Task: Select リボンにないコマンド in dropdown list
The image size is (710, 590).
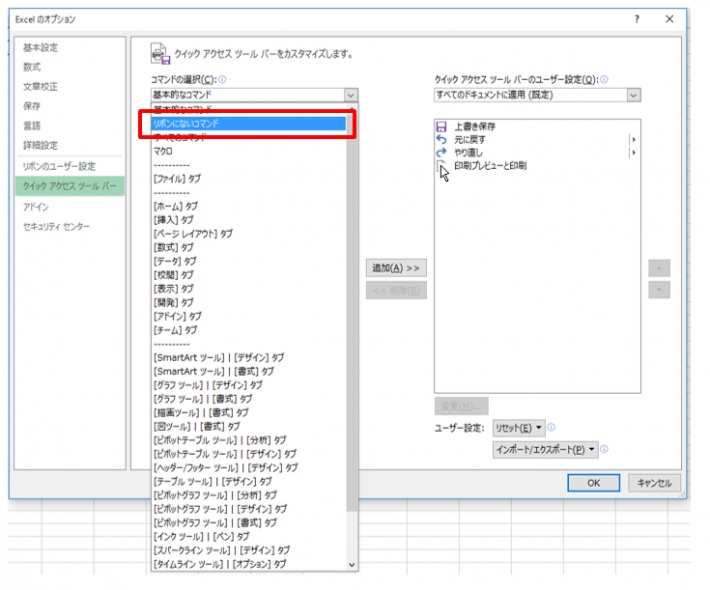Action: pos(249,124)
